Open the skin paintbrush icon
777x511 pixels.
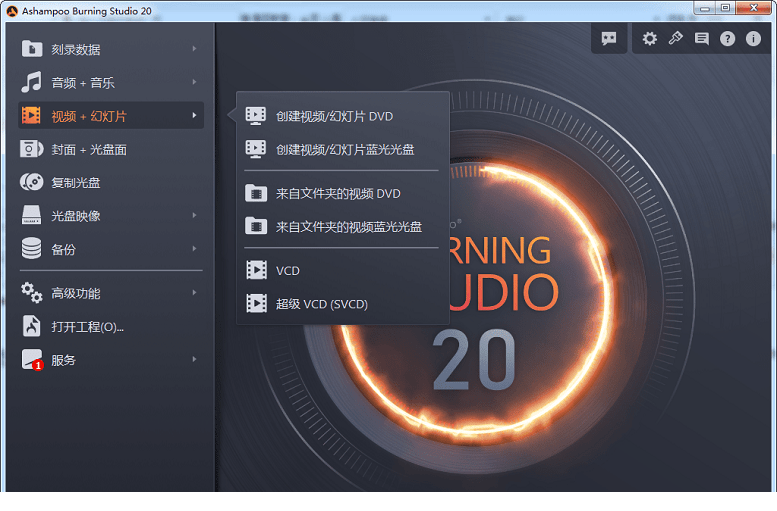pos(676,39)
